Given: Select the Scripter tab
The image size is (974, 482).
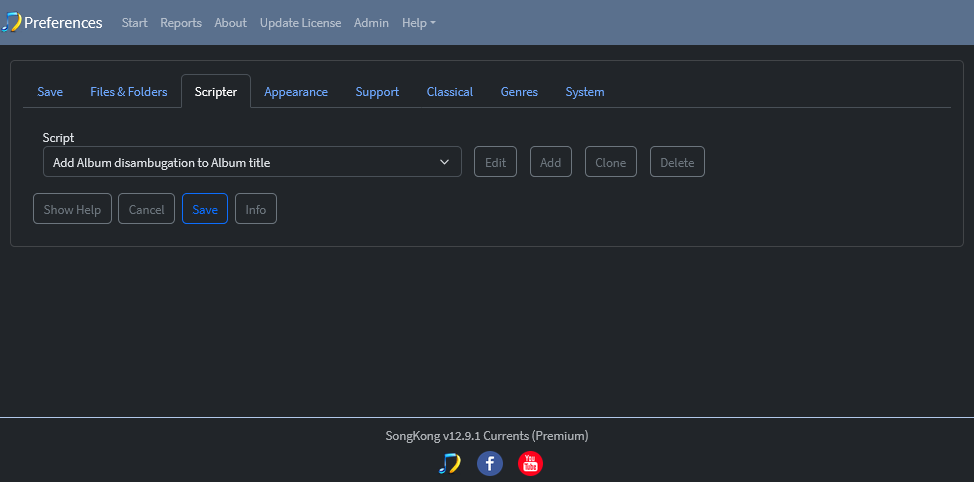Looking at the screenshot, I should pyautogui.click(x=216, y=92).
